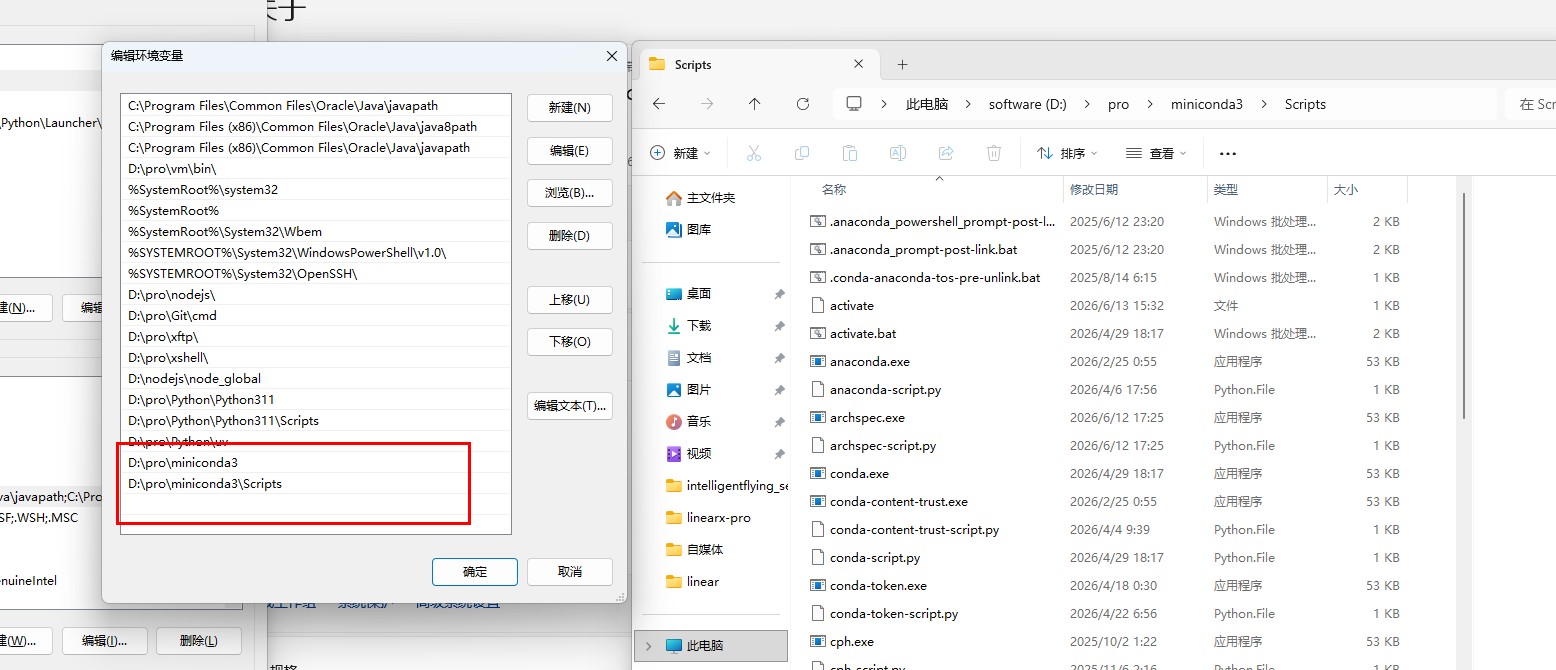Click 删除(D) in environment variable dialog
Screen dimensions: 1556x670
pyautogui.click(x=569, y=236)
